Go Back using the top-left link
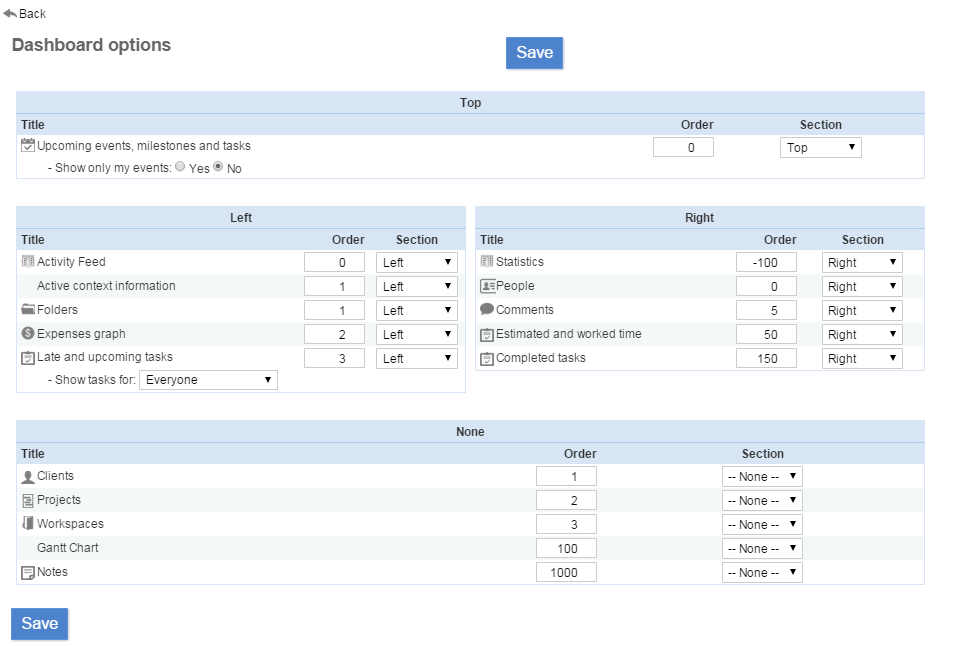This screenshot has width=966, height=646. [25, 14]
